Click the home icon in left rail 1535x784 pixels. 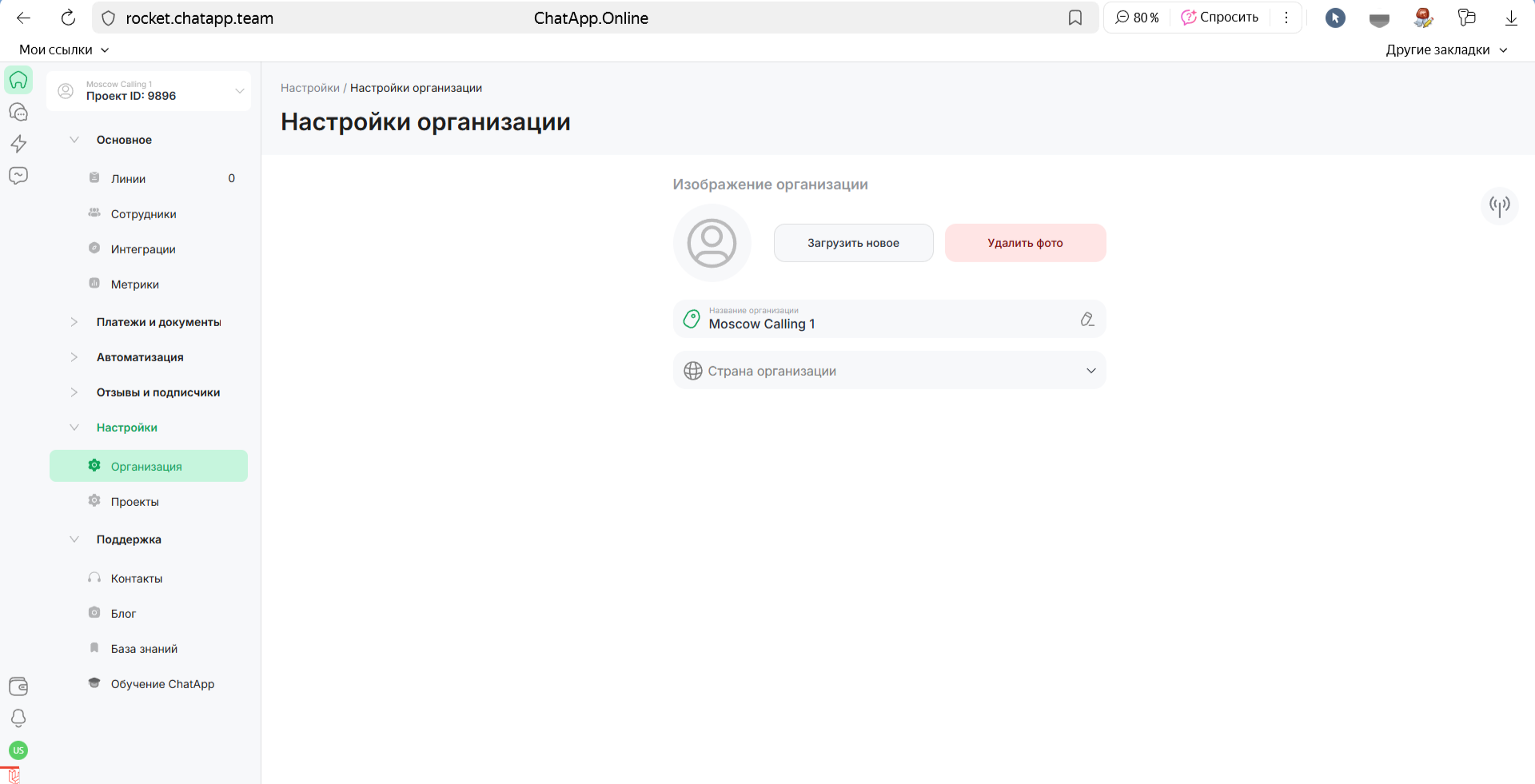pos(18,80)
